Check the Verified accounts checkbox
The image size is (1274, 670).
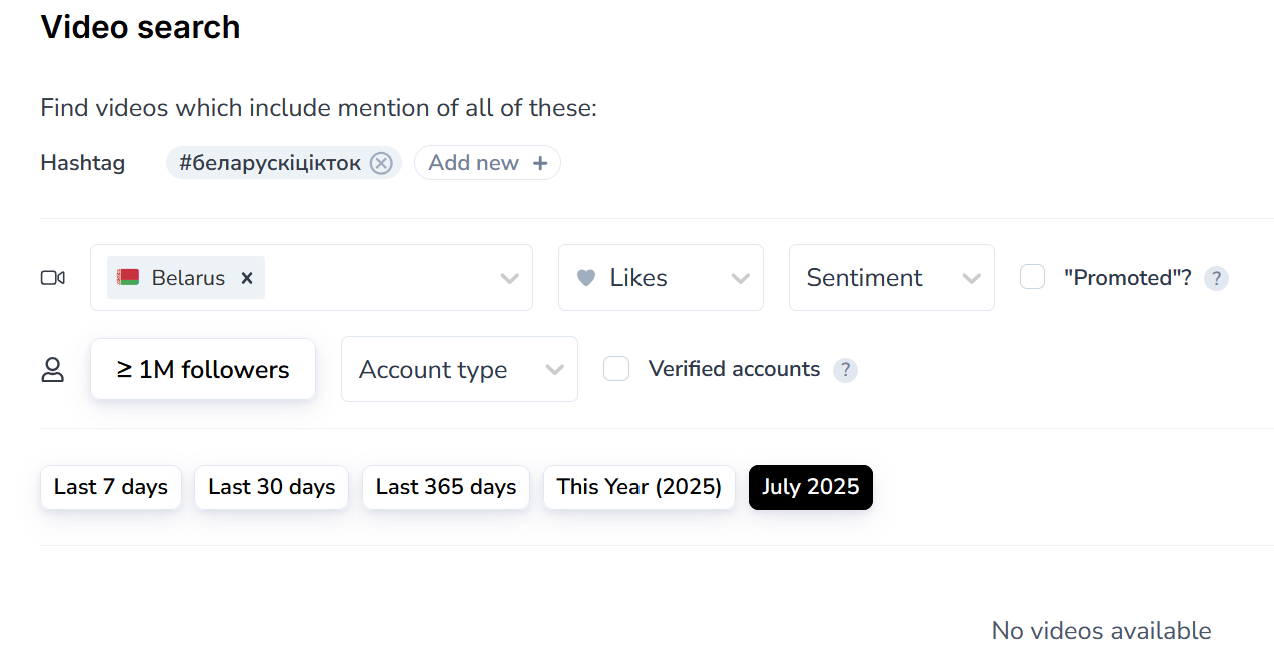click(616, 369)
